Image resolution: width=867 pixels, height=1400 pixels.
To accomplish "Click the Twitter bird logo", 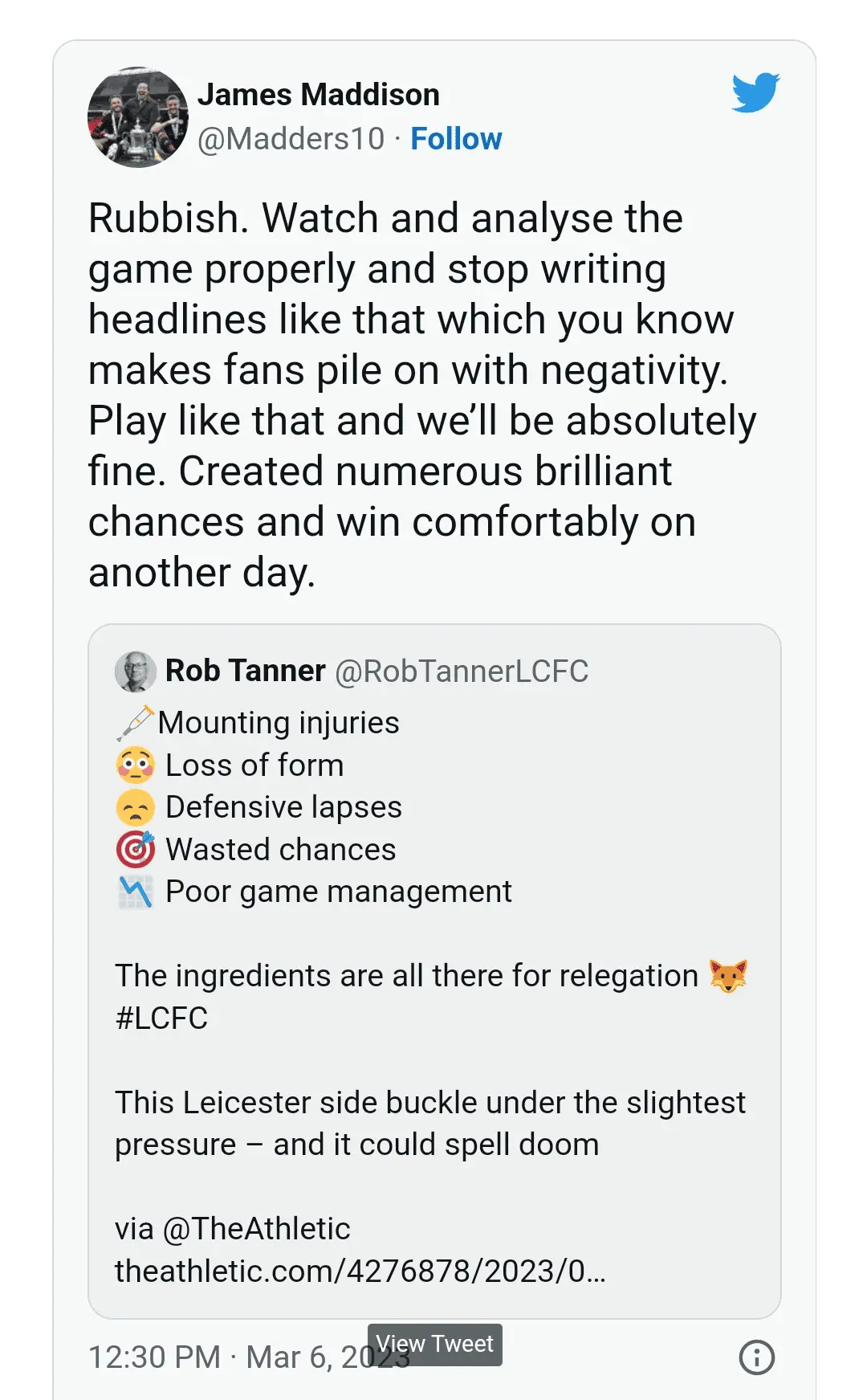I will click(755, 92).
